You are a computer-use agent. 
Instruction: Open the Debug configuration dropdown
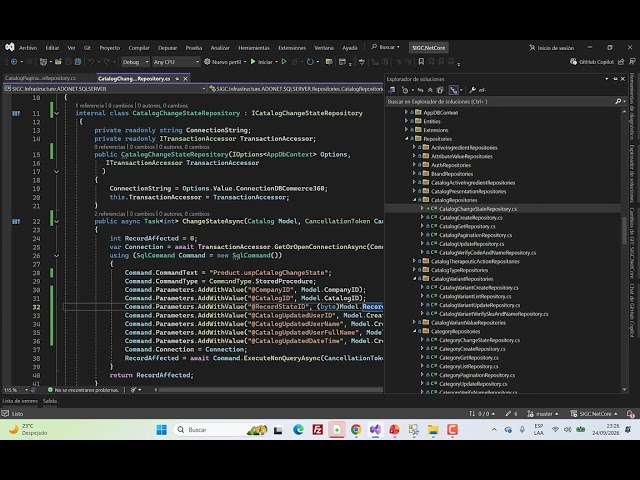click(135, 62)
